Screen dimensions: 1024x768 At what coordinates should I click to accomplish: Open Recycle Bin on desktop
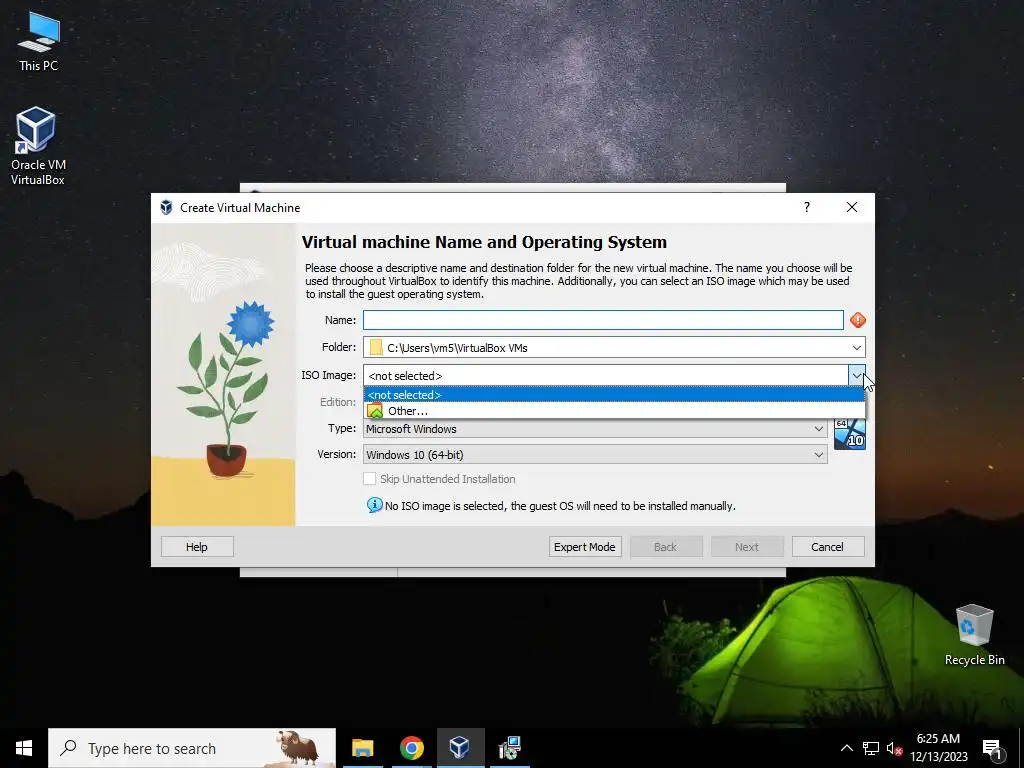click(974, 635)
